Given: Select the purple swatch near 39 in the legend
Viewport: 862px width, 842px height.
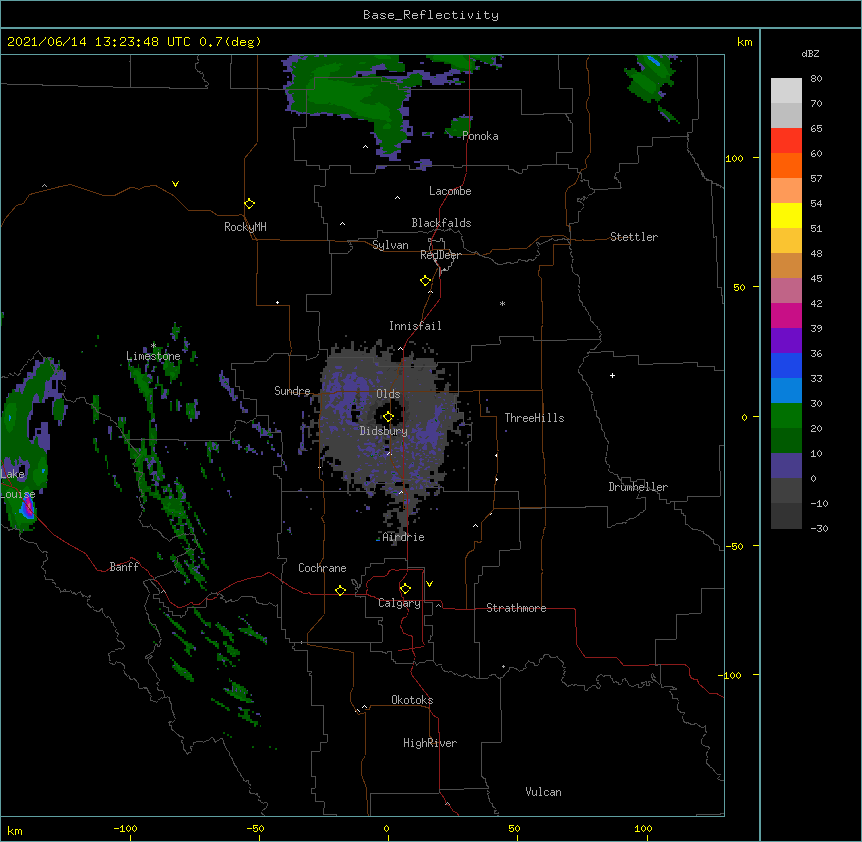Looking at the screenshot, I should 786,340.
